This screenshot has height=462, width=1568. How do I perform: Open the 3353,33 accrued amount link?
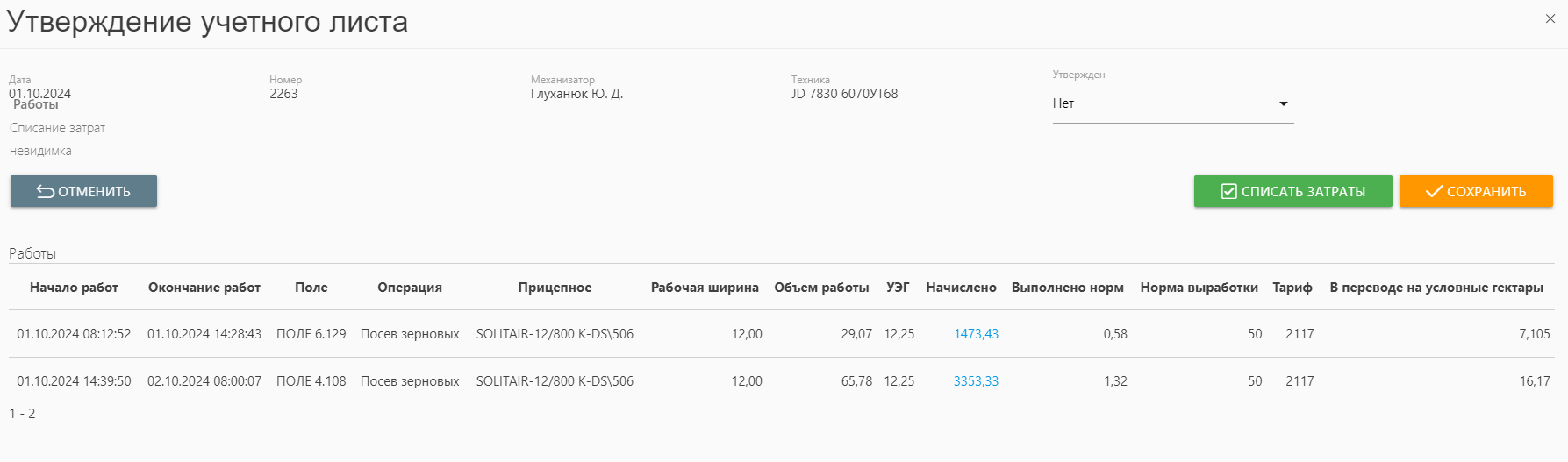[x=976, y=381]
